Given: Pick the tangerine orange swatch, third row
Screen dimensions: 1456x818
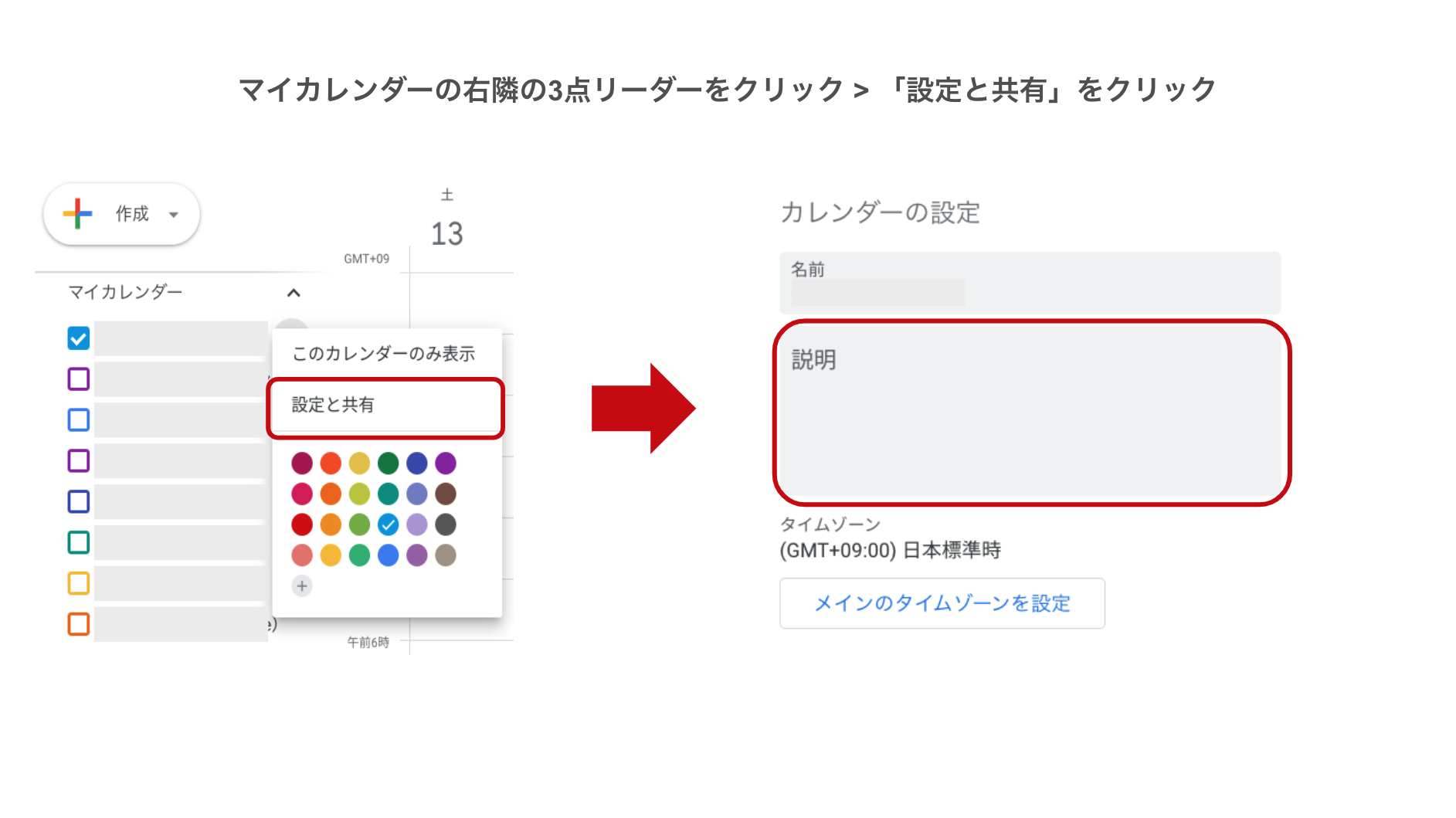Looking at the screenshot, I should [331, 524].
